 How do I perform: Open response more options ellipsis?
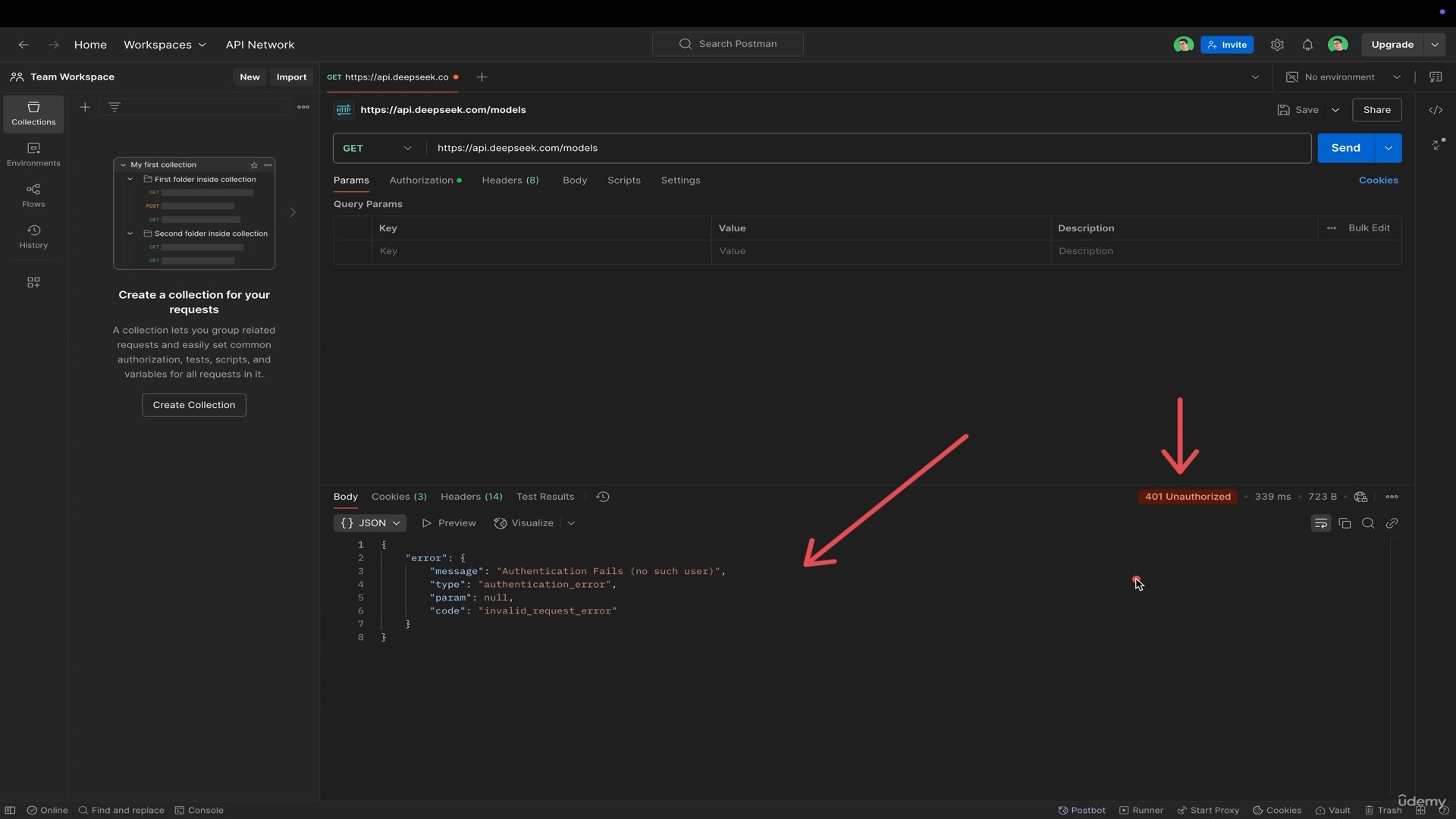(x=1392, y=497)
